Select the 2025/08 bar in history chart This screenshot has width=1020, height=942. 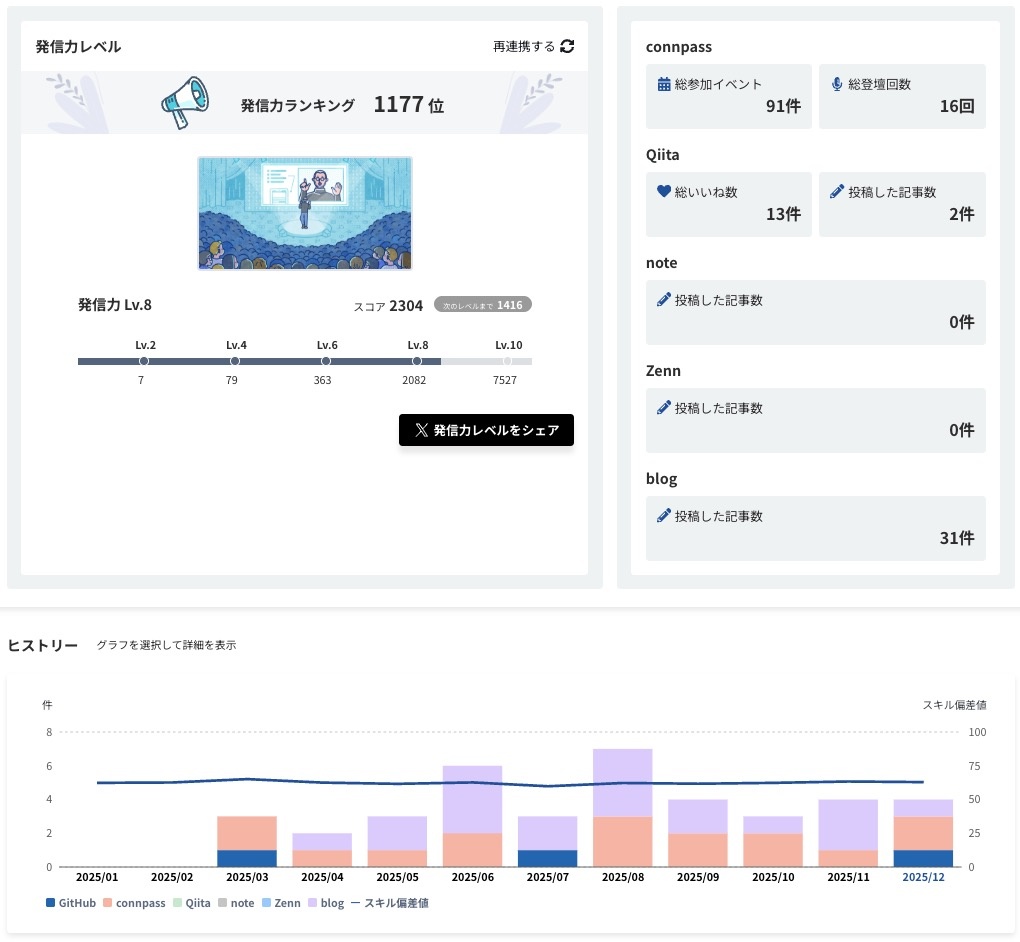[x=622, y=807]
